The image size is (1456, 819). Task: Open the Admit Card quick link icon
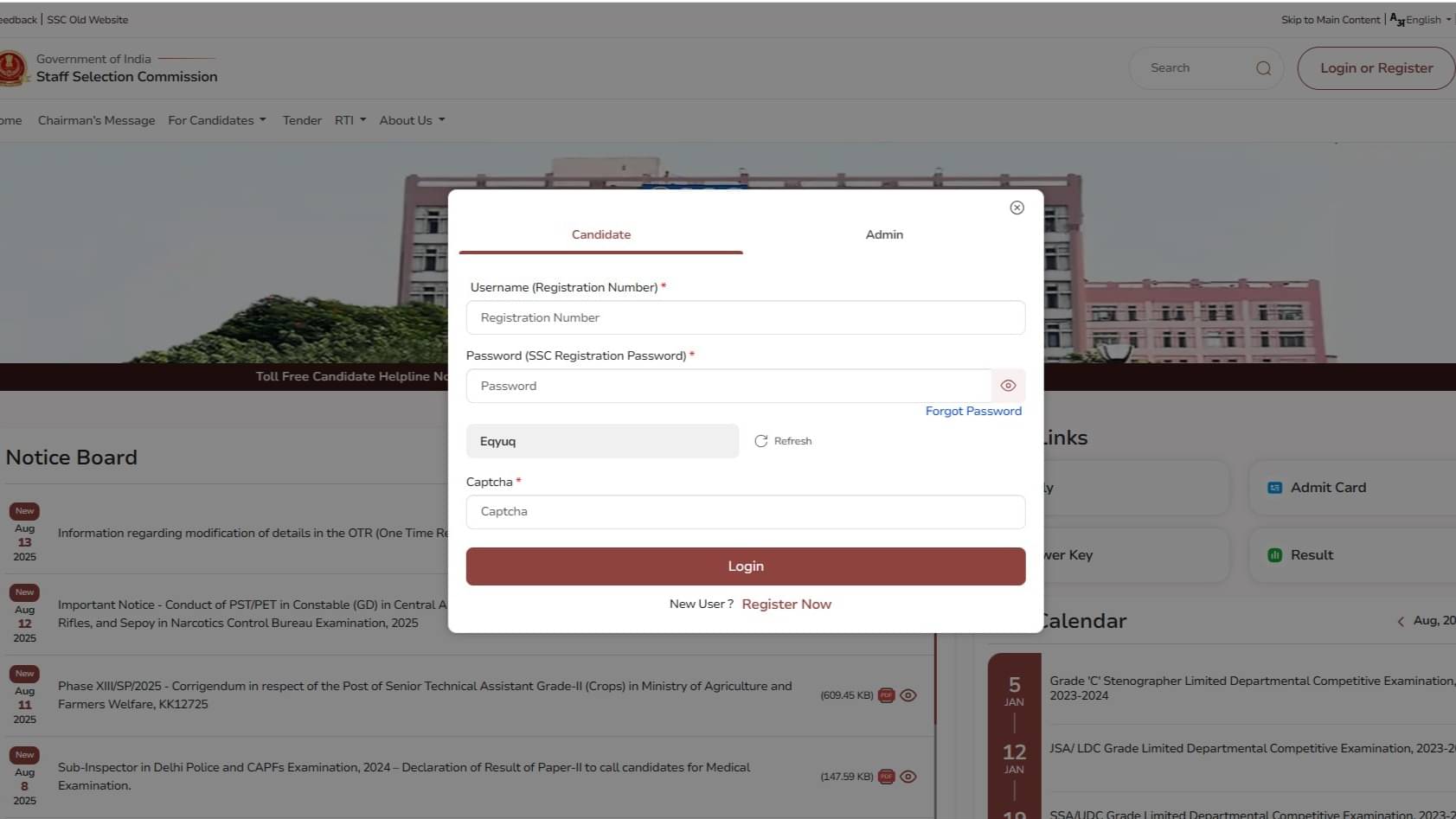tap(1273, 487)
